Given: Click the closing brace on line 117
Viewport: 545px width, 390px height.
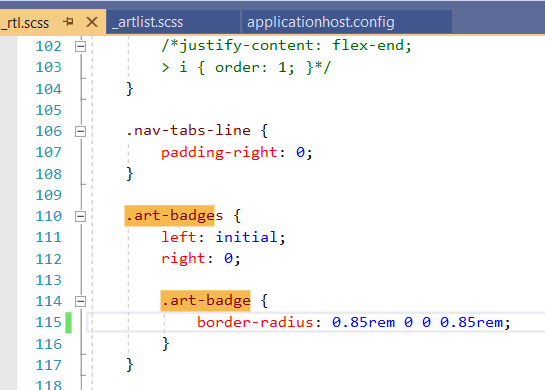Looking at the screenshot, I should click(x=130, y=365).
